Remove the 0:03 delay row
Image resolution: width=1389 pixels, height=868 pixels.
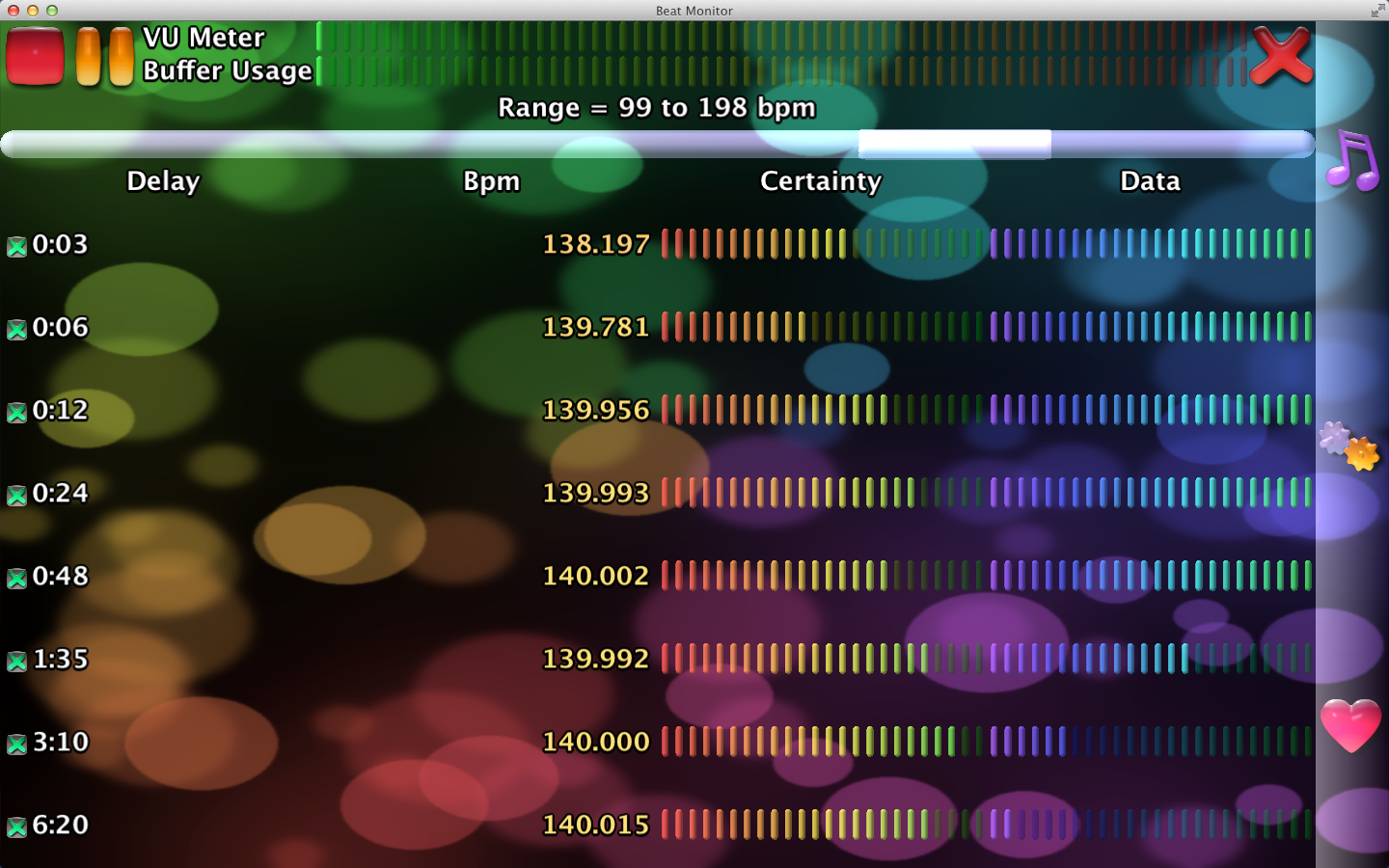(x=16, y=247)
